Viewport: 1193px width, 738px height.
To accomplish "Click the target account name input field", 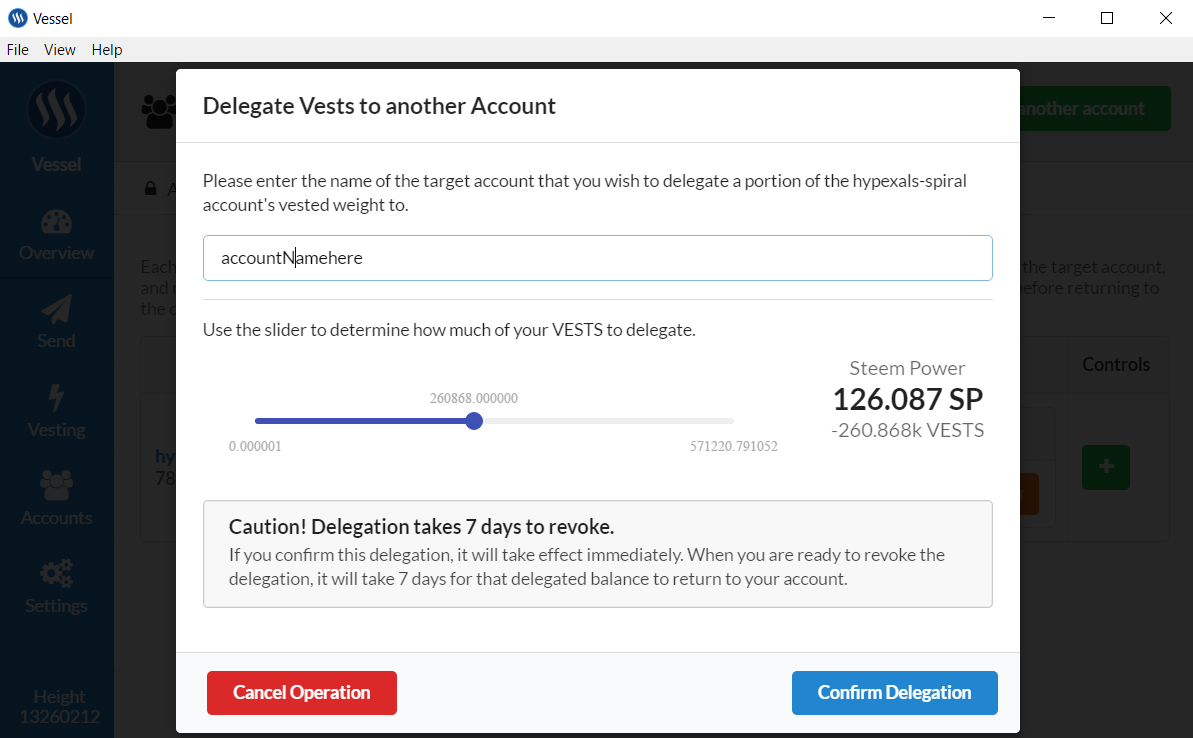I will pos(597,258).
